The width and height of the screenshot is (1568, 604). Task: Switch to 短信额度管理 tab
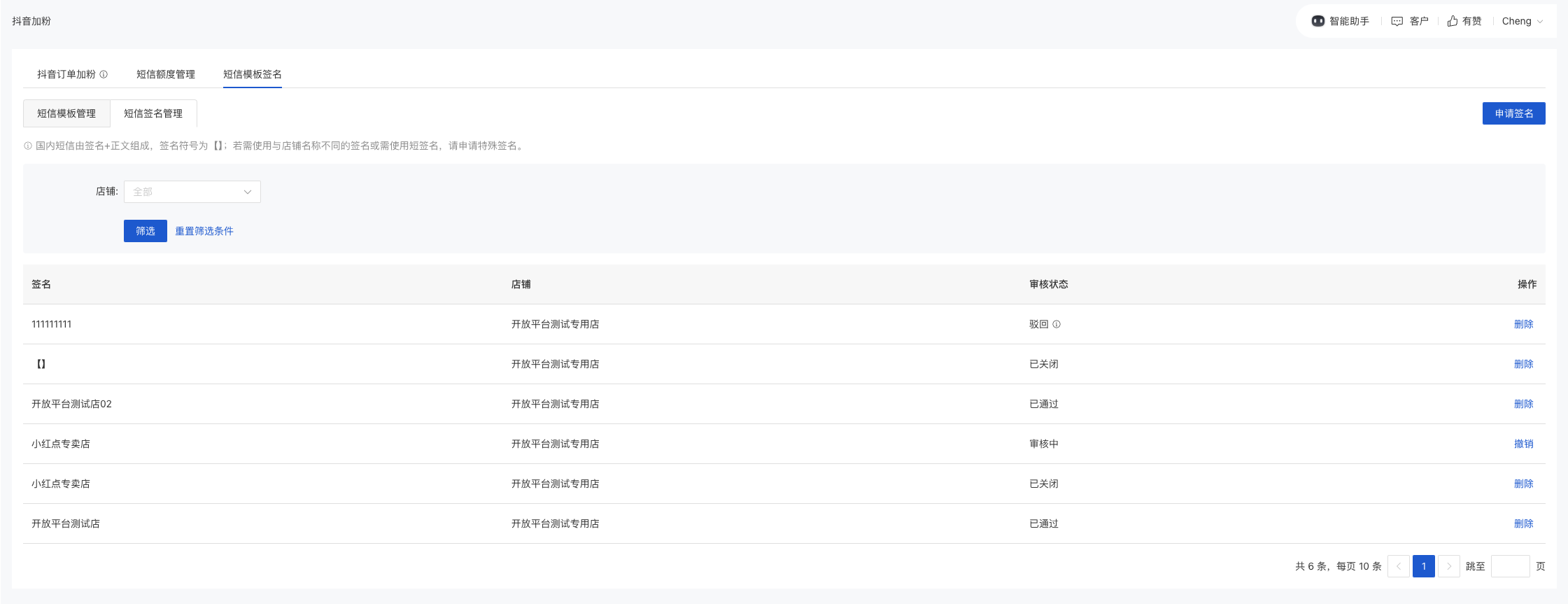pos(165,74)
